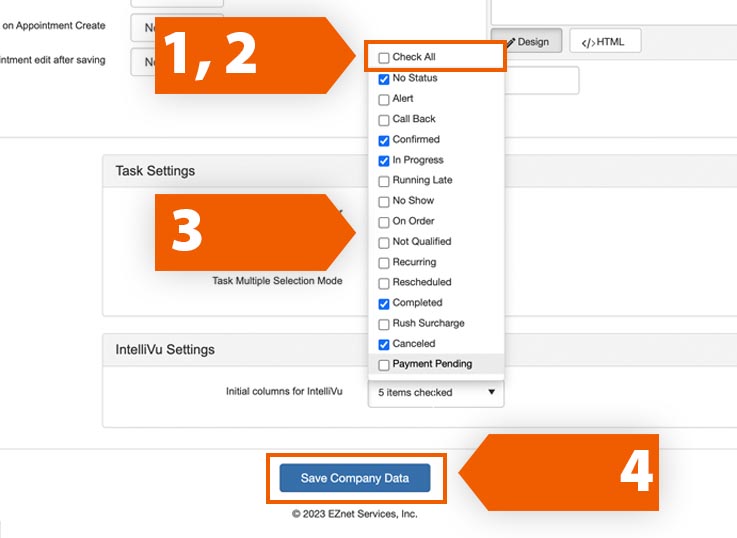Screen dimensions: 737x538
Task: Uncheck the No Status option
Action: 384,79
